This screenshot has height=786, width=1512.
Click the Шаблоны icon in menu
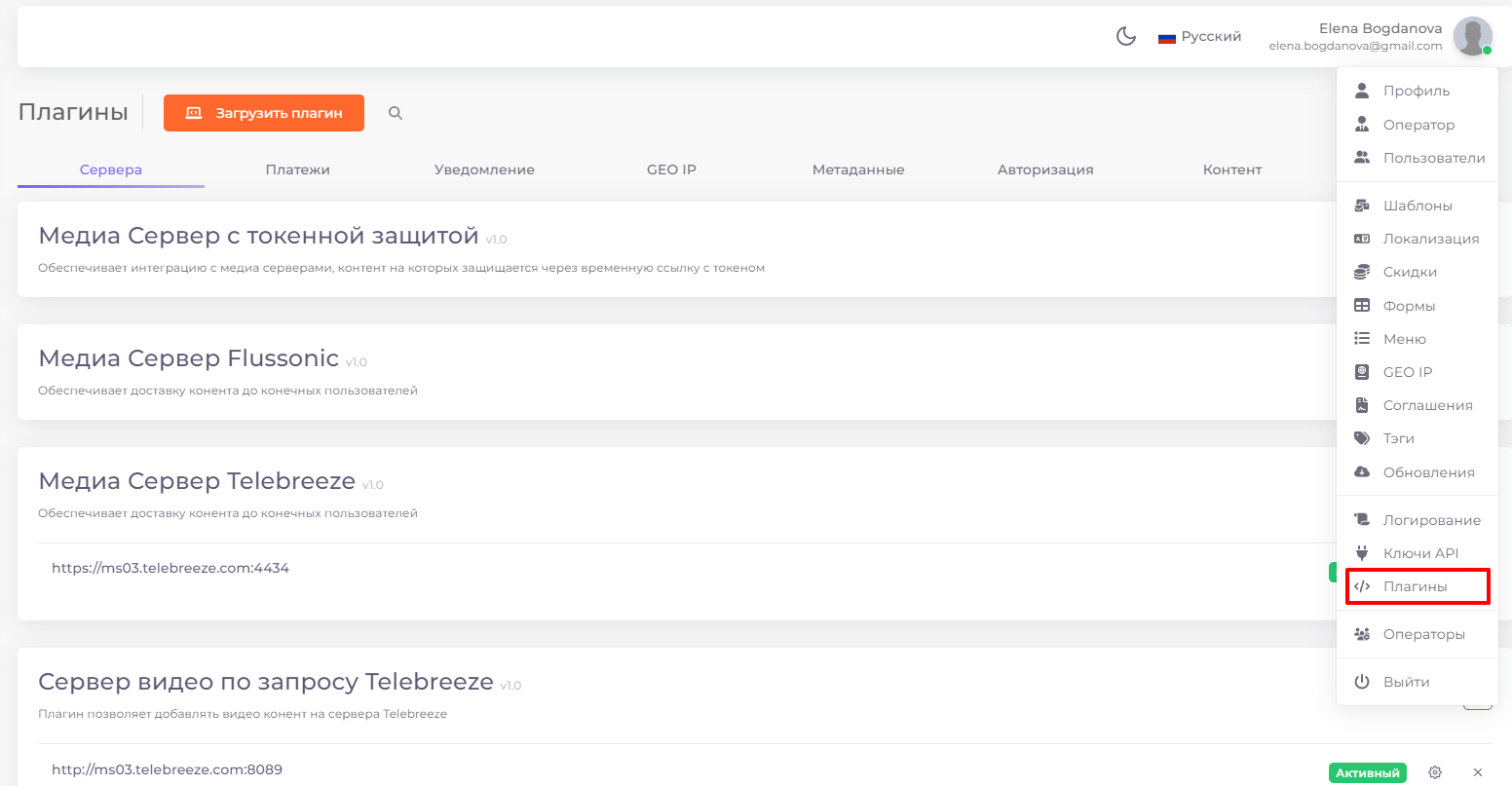click(x=1362, y=206)
